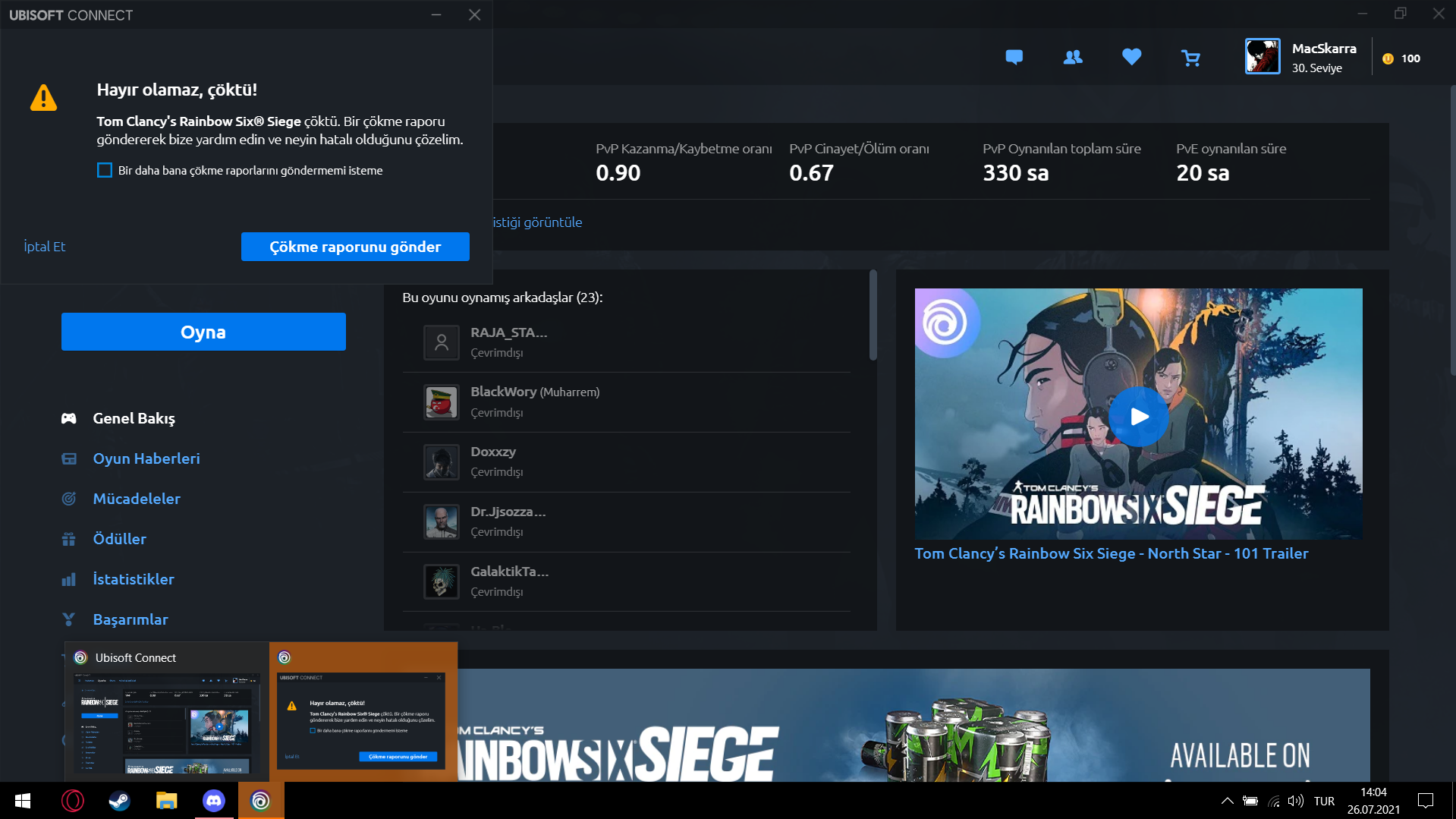Select the crash dialog window preview
This screenshot has height=819, width=1456.
pyautogui.click(x=363, y=711)
